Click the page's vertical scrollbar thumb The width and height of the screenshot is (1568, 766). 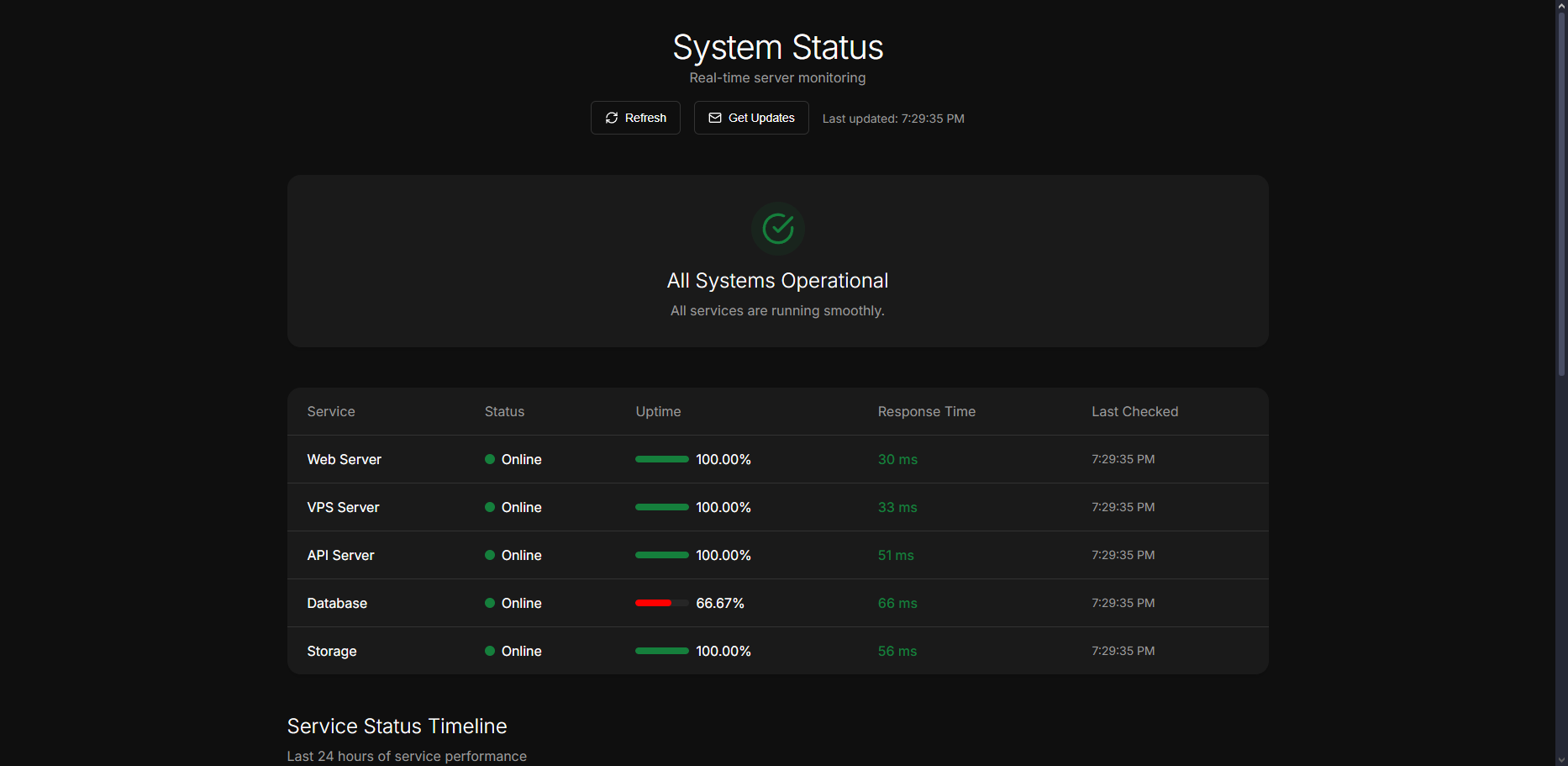point(1561,193)
